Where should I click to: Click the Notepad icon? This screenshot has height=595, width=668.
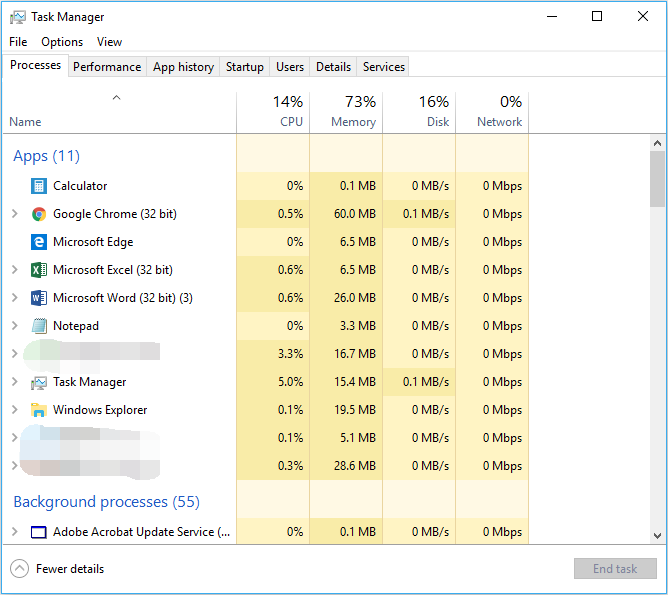39,326
